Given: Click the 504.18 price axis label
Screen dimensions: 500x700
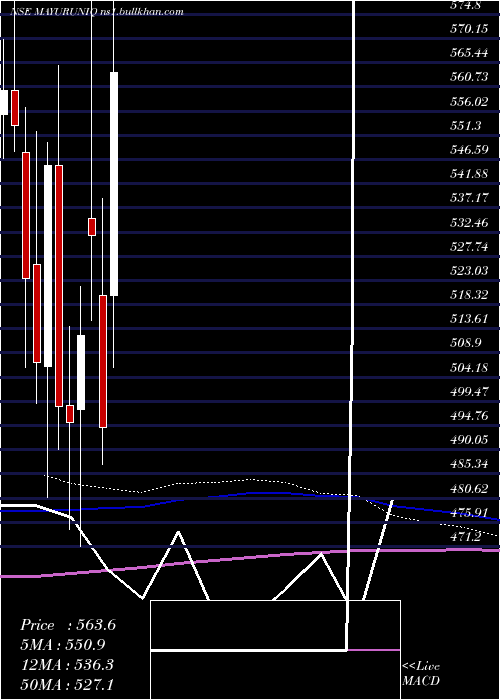Looking at the screenshot, I should tap(469, 368).
